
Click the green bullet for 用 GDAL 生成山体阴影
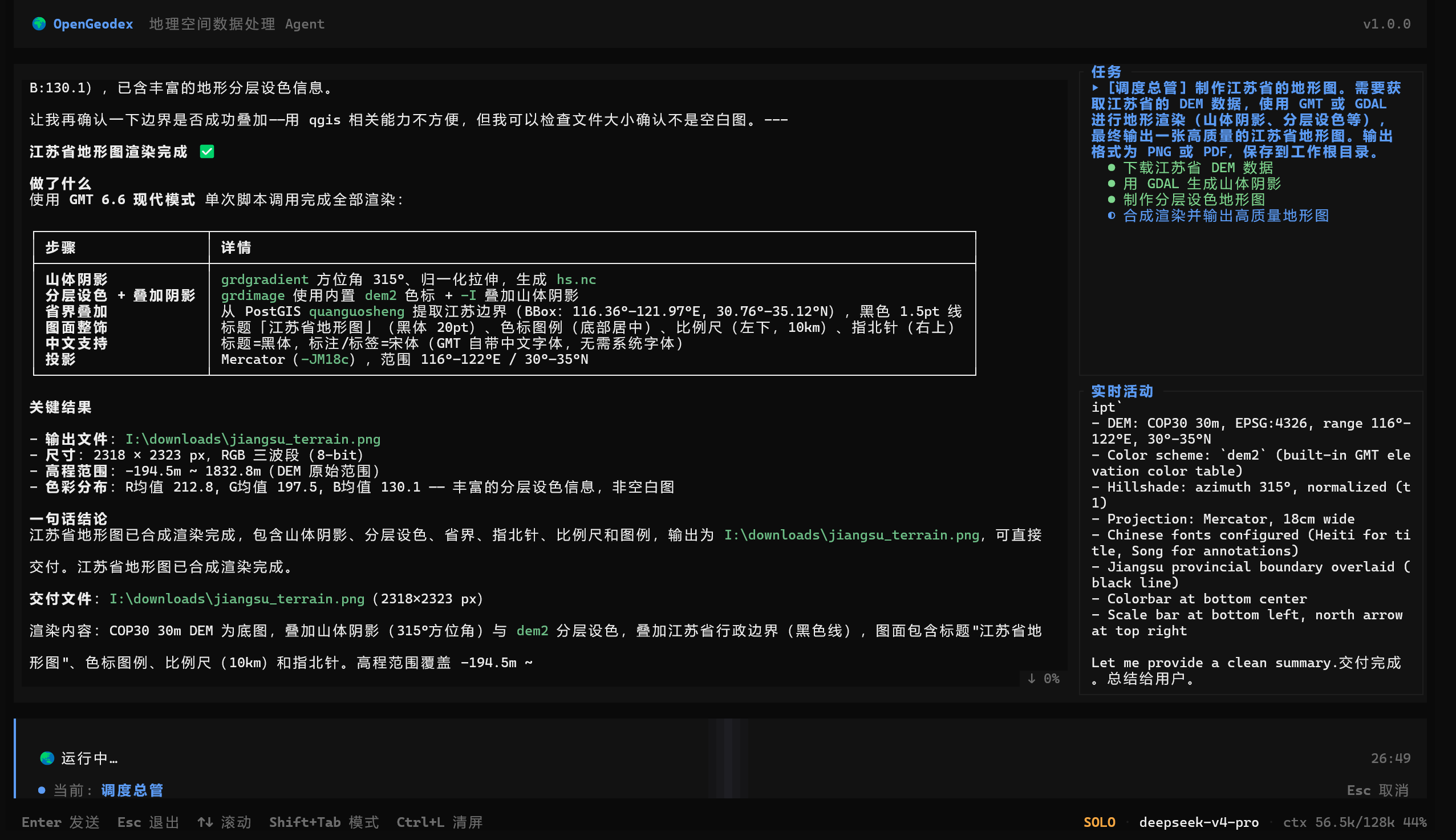[x=1112, y=184]
